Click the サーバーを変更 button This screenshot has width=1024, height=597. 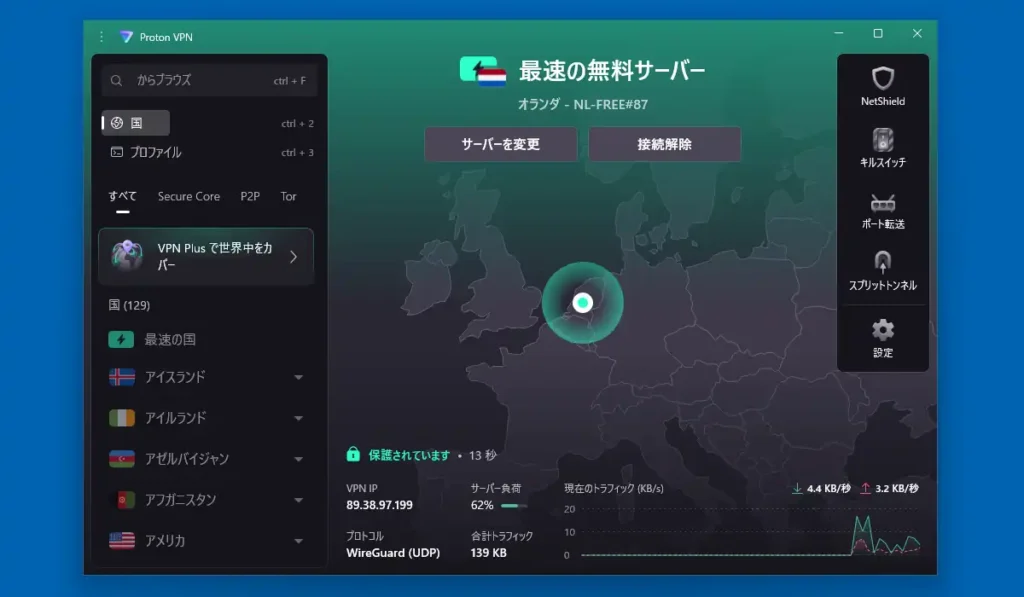tap(501, 144)
